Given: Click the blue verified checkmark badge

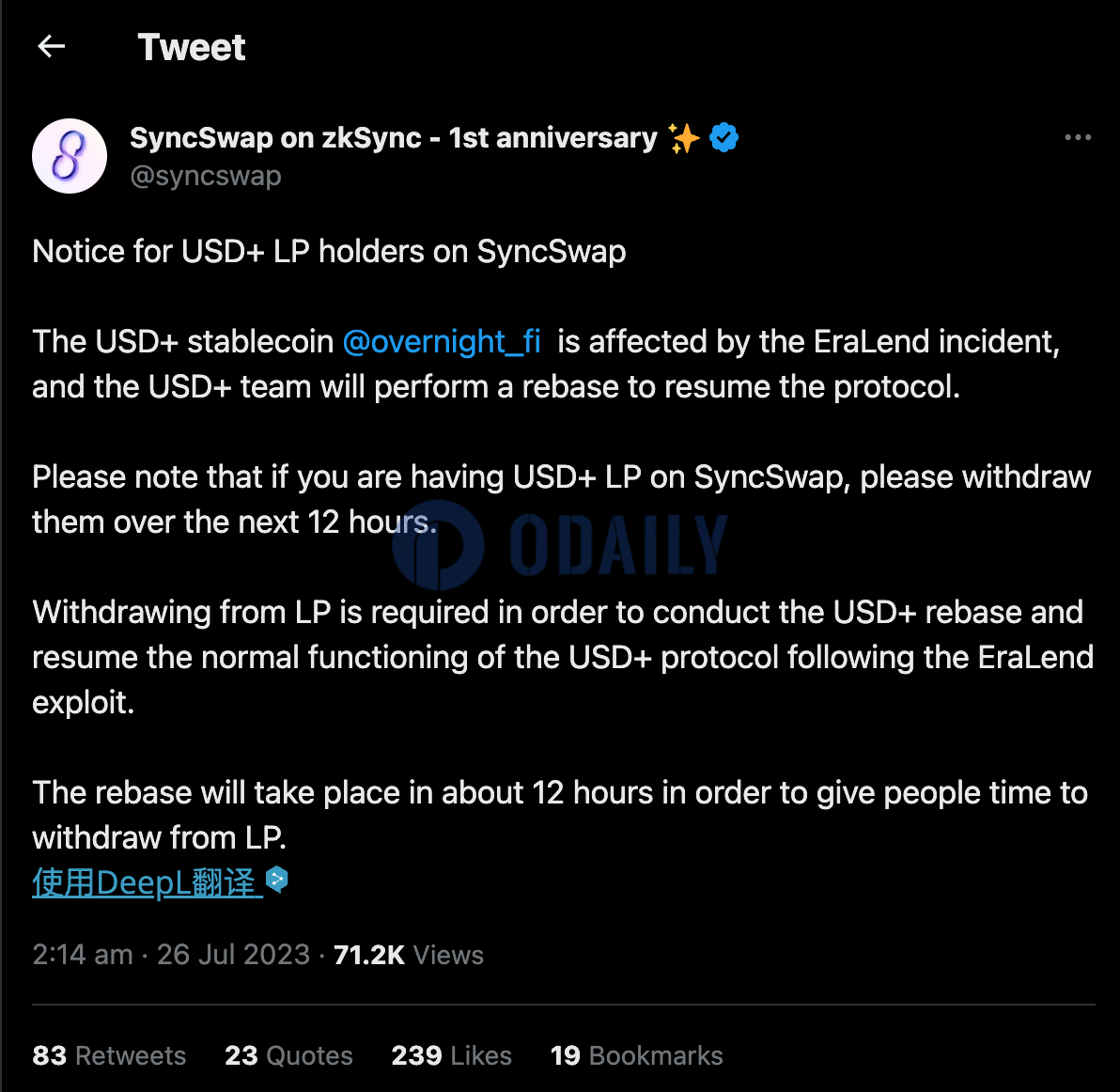Looking at the screenshot, I should click(x=723, y=138).
